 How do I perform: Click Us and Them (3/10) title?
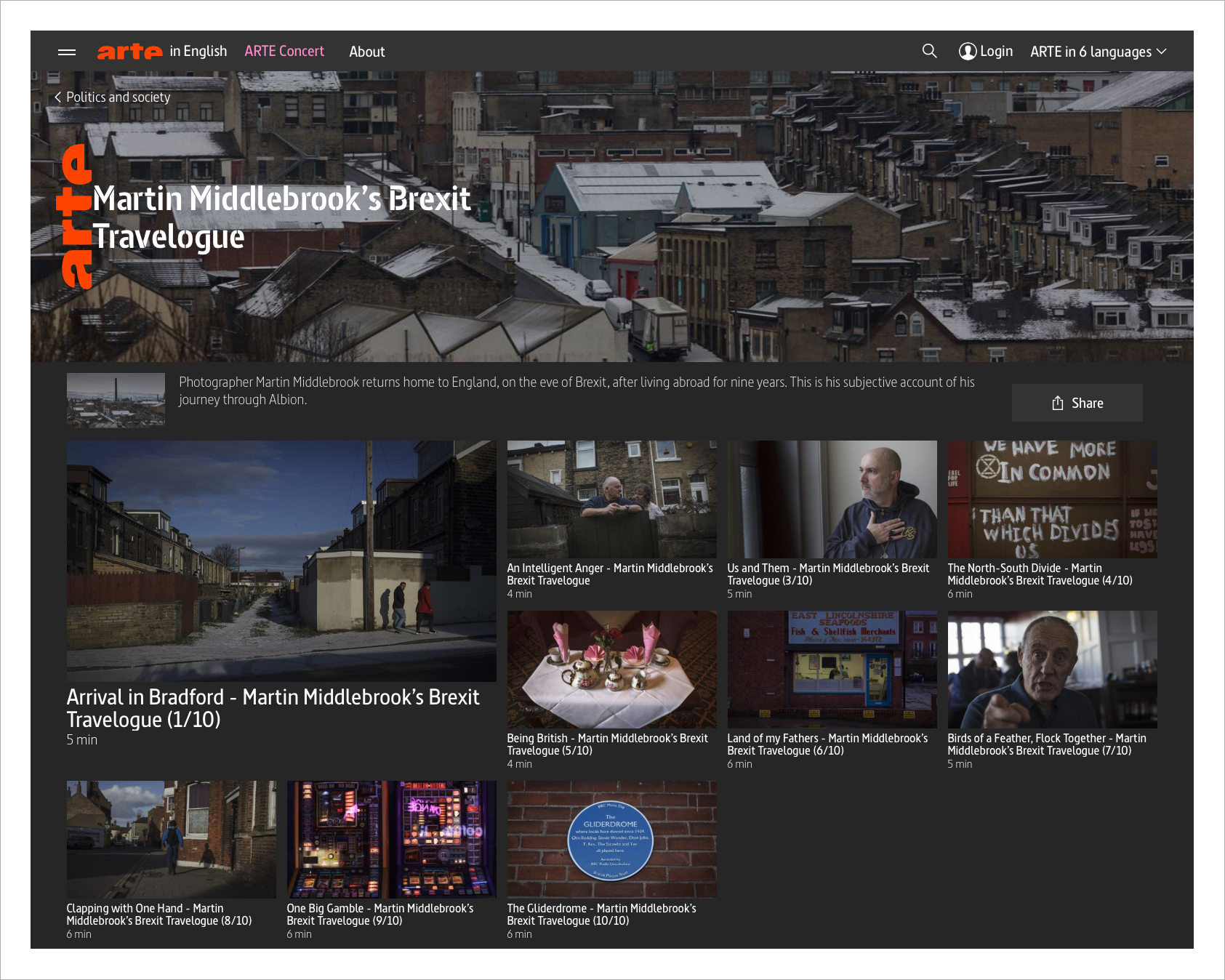click(828, 574)
